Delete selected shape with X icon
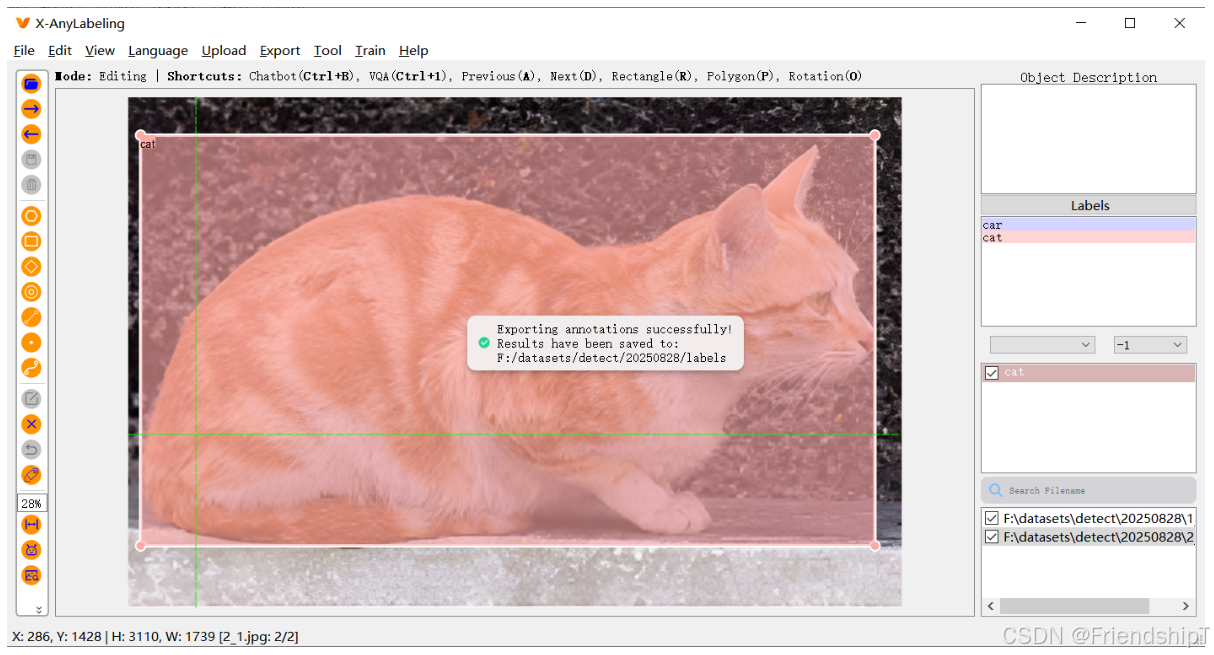 [31, 424]
